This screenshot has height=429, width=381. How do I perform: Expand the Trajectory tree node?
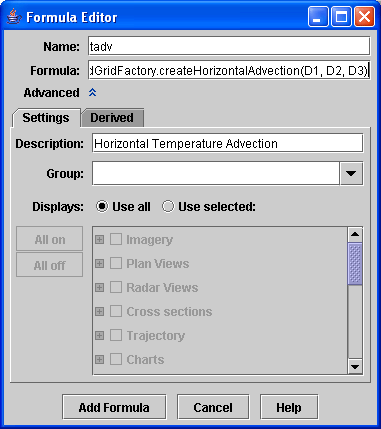point(99,335)
